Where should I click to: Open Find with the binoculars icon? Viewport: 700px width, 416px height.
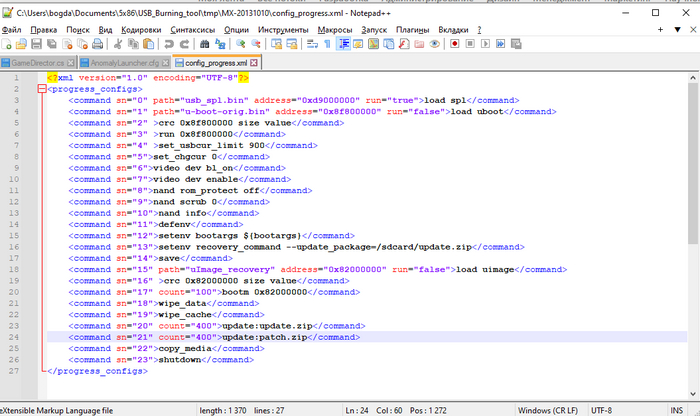click(x=207, y=45)
